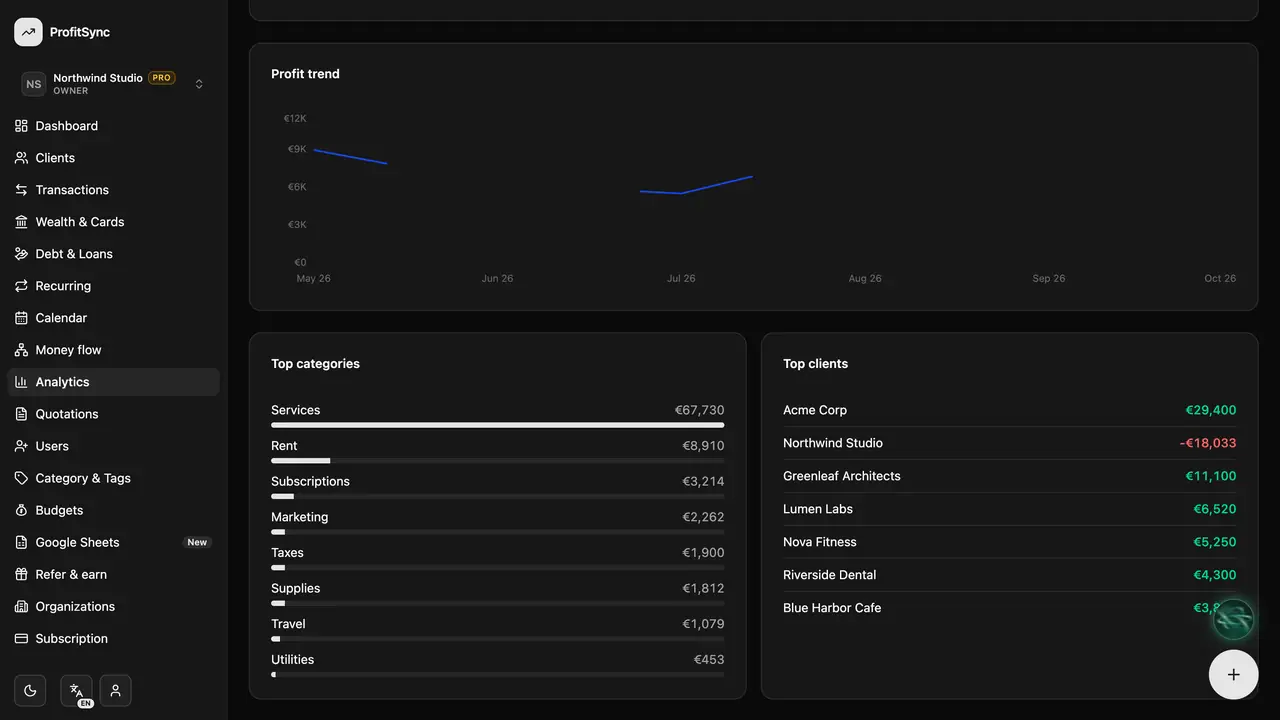This screenshot has height=720, width=1280.
Task: Open the language translation selector
Action: point(76,690)
